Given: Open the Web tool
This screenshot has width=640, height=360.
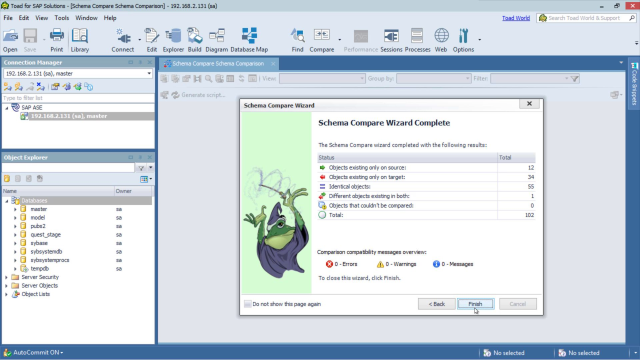Looking at the screenshot, I should (441, 40).
